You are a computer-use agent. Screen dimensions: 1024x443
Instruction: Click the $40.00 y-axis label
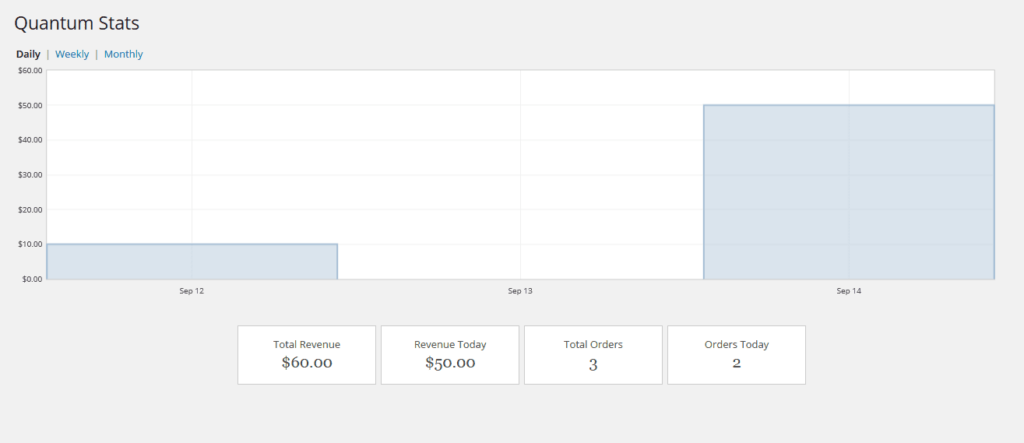(x=31, y=140)
